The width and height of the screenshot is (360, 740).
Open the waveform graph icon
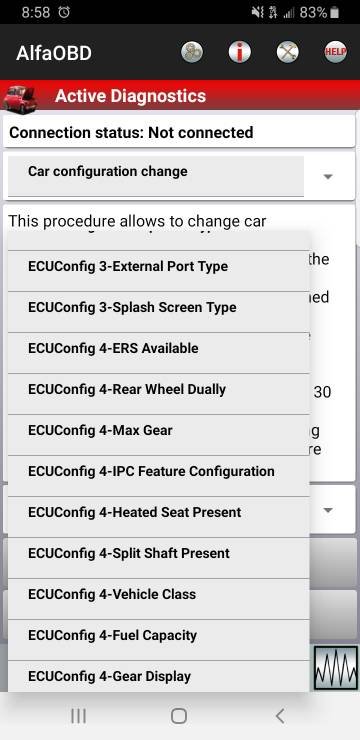(336, 668)
